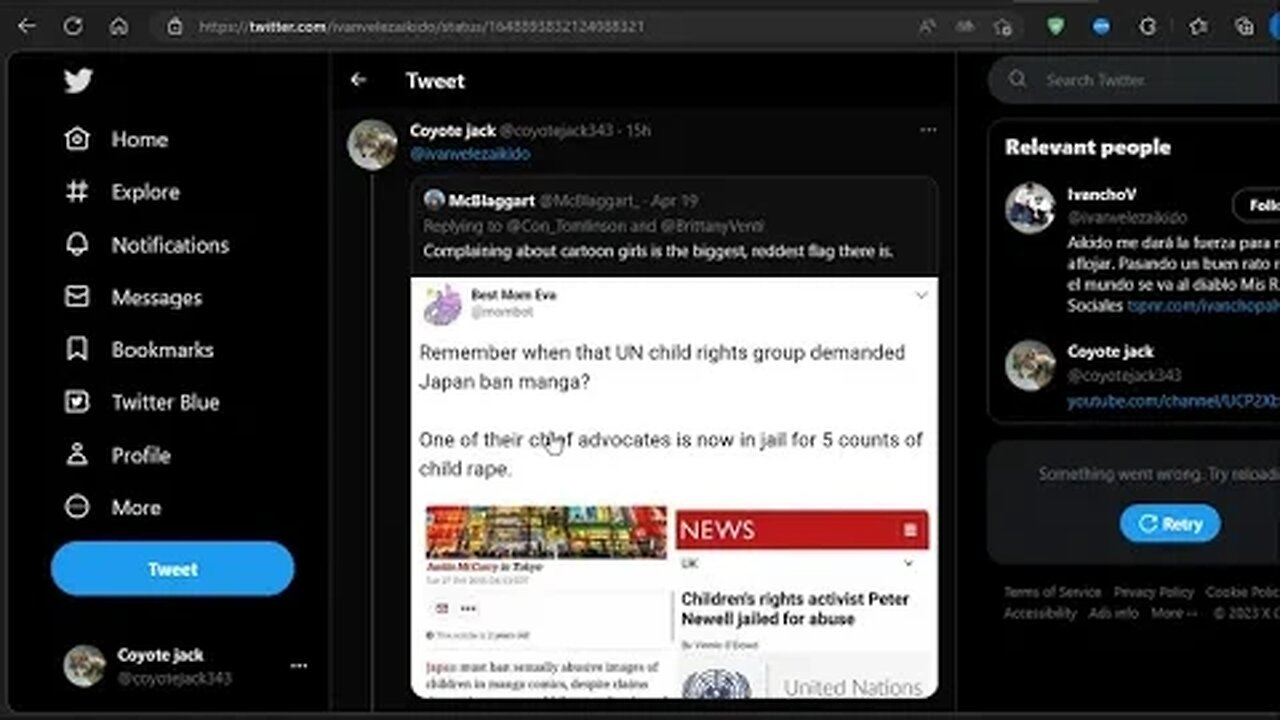The height and width of the screenshot is (720, 1280).
Task: Click the immersive reader icon in address bar
Action: point(965,27)
